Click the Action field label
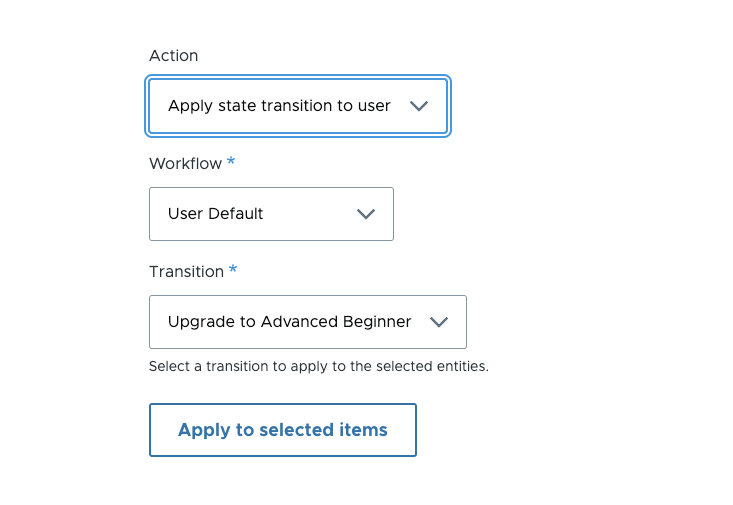This screenshot has width=733, height=505. click(173, 56)
